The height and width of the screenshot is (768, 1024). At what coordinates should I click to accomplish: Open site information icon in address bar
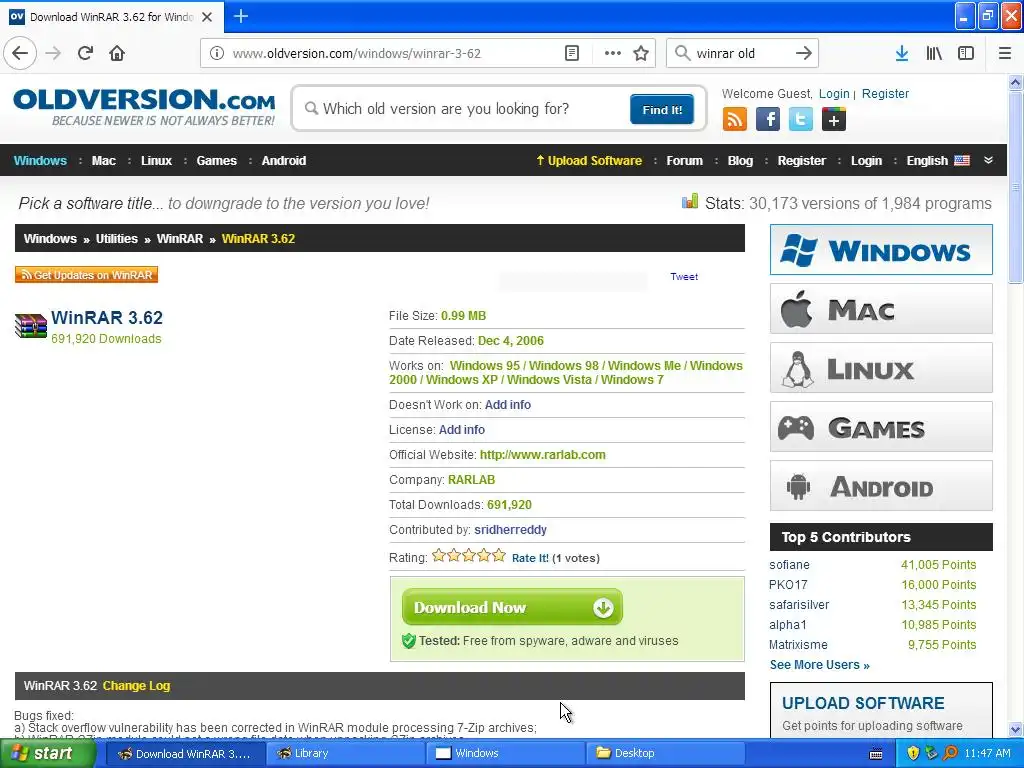tap(216, 53)
